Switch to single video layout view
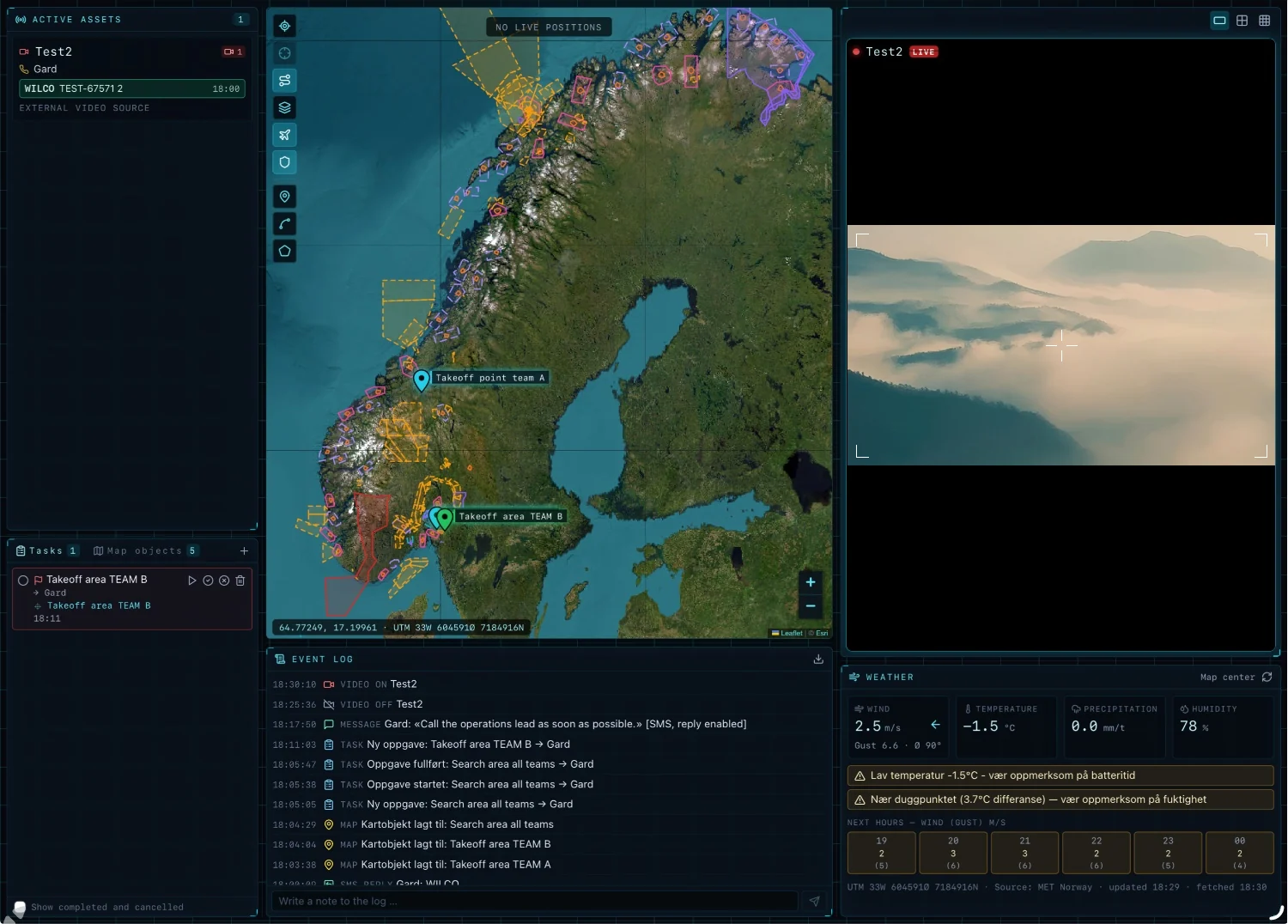 [x=1219, y=21]
